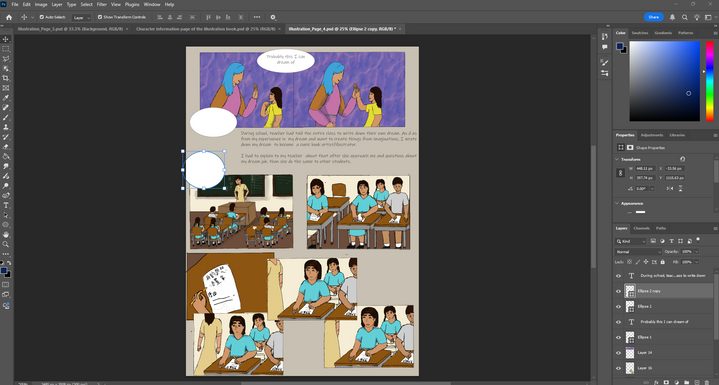Select the Ellipse 1 layer name

(x=644, y=337)
